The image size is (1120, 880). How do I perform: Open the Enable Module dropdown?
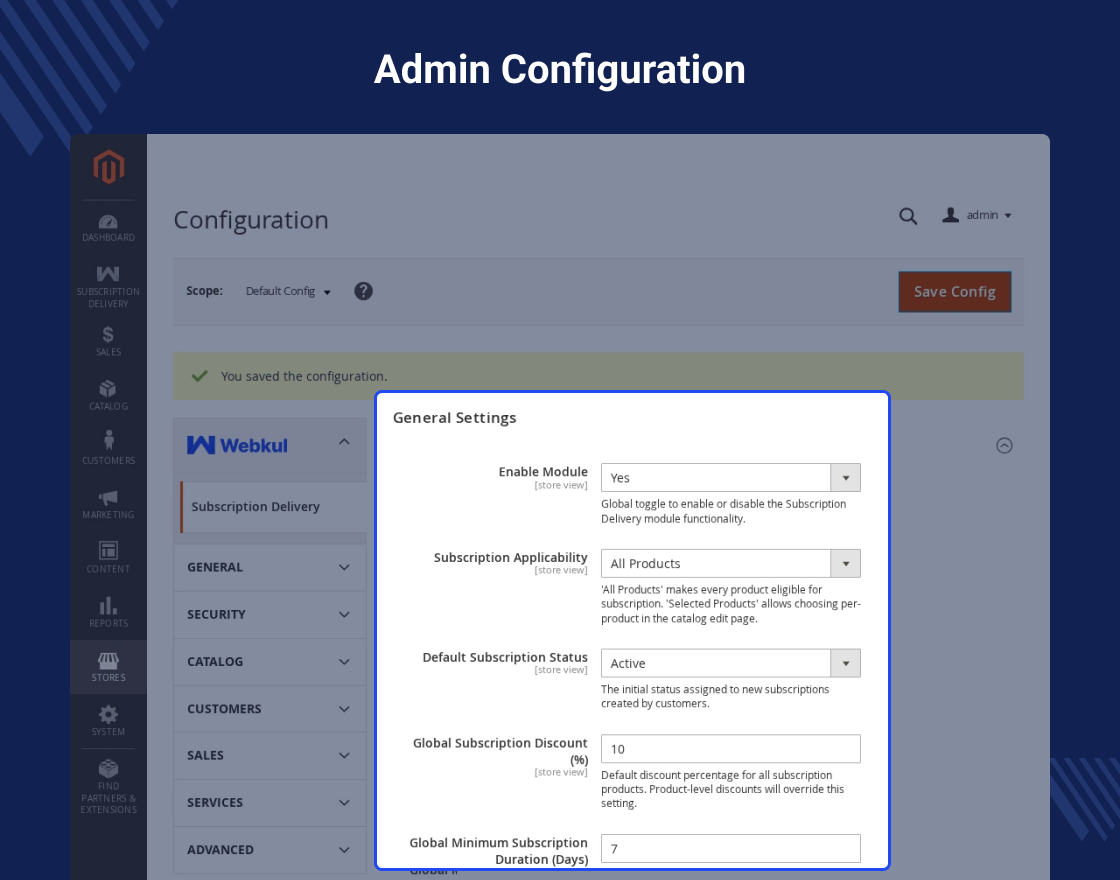point(731,478)
